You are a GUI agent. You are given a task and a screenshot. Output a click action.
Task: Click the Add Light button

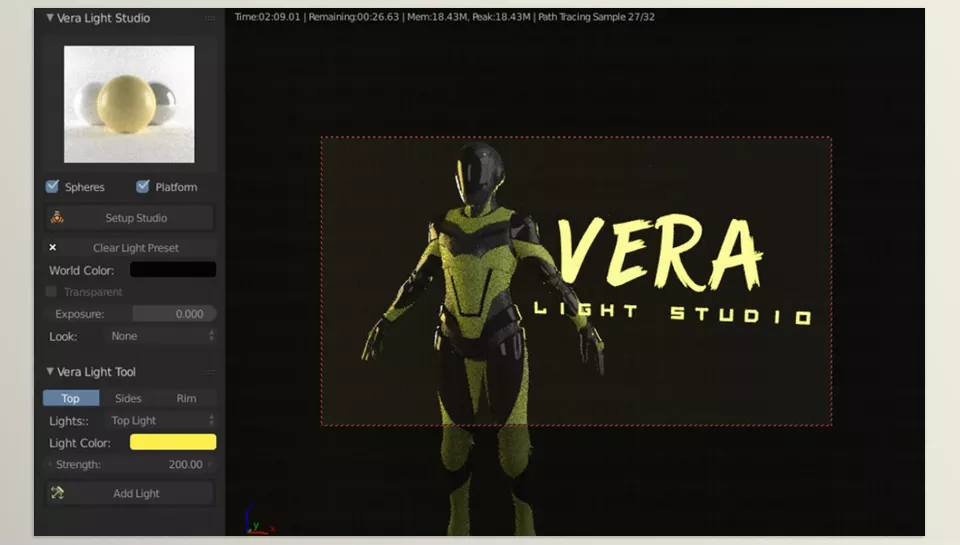click(130, 494)
